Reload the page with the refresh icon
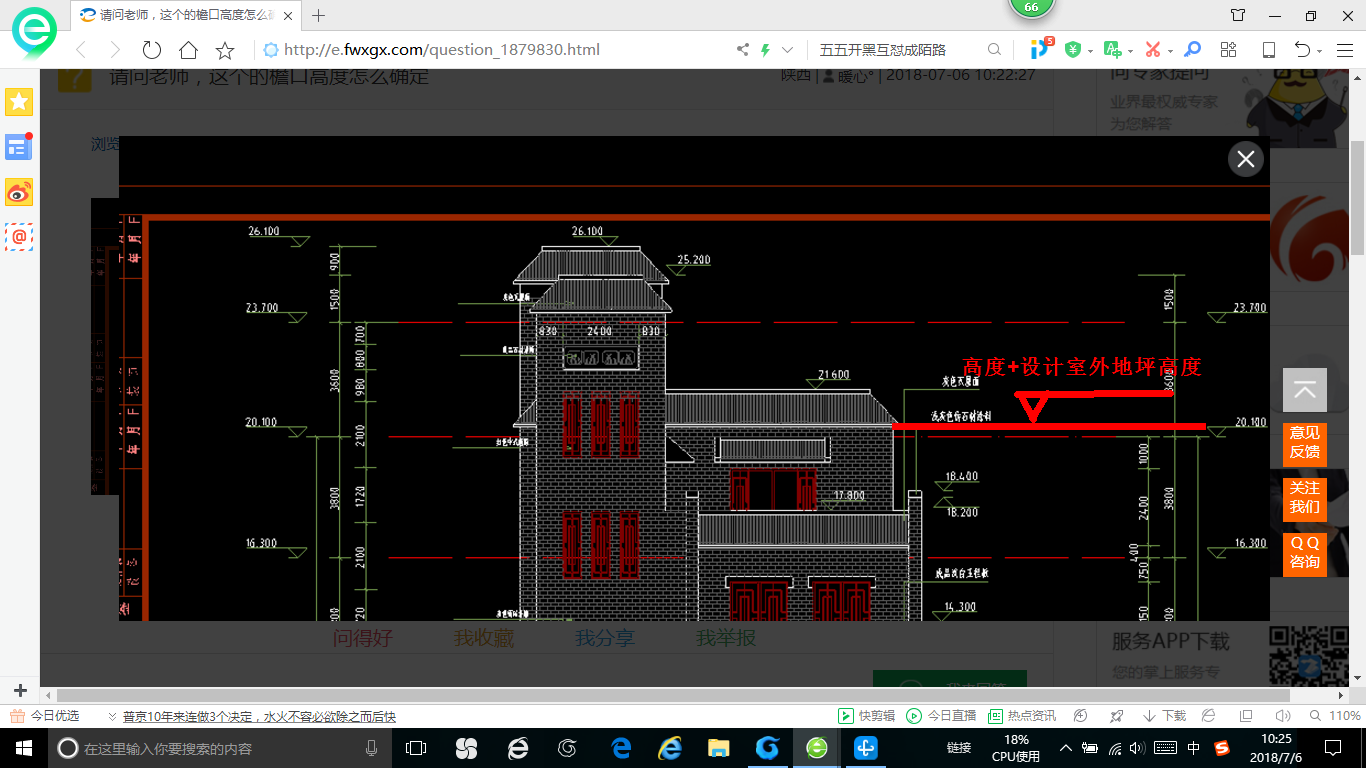 pos(152,50)
